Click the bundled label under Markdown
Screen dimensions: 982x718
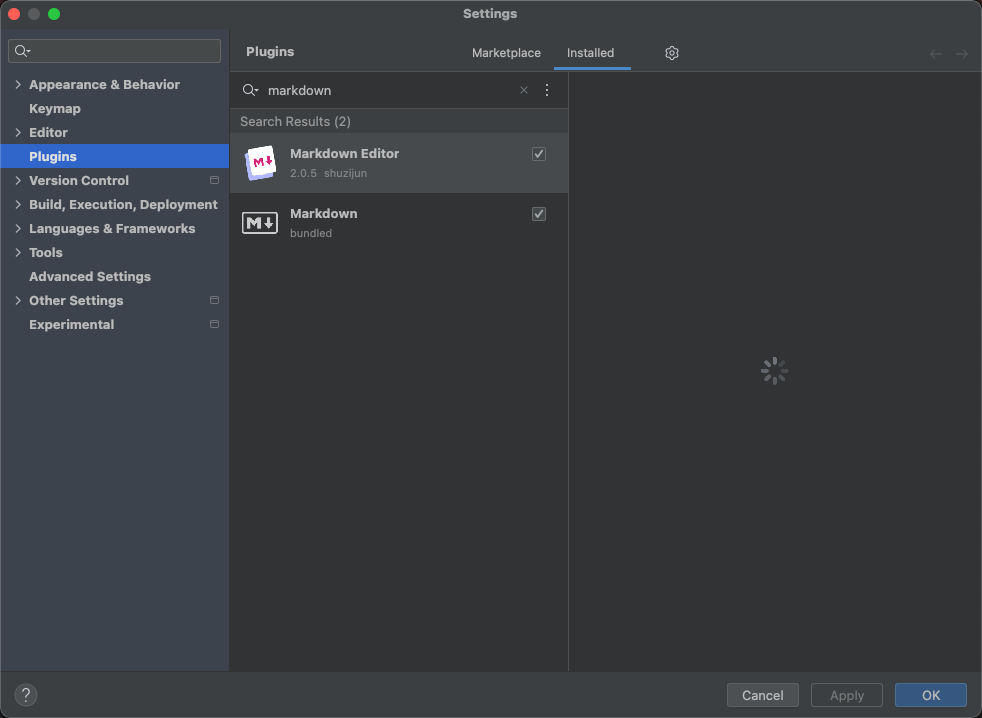pyautogui.click(x=311, y=233)
